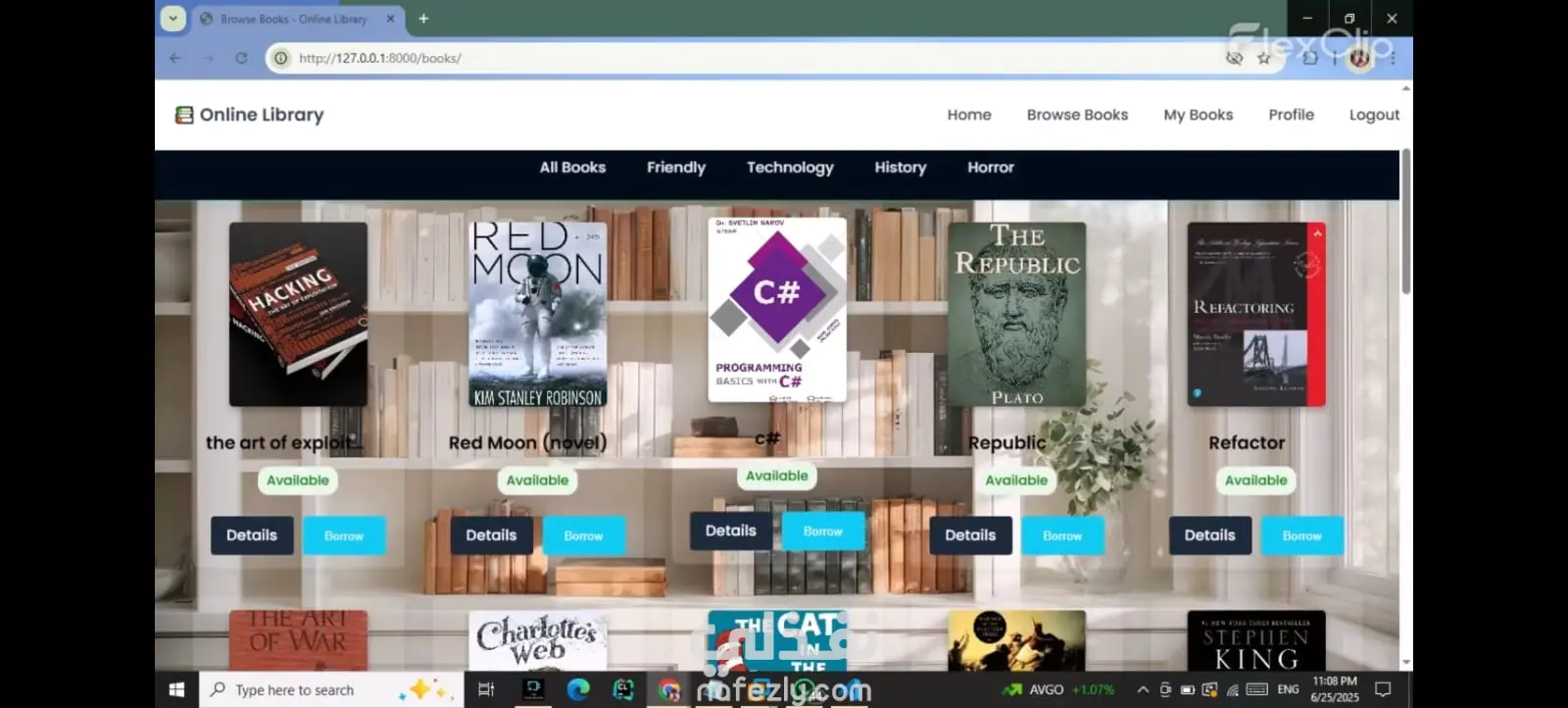The height and width of the screenshot is (708, 1568).
Task: Click the C# Programming Basics cover
Action: click(x=777, y=310)
